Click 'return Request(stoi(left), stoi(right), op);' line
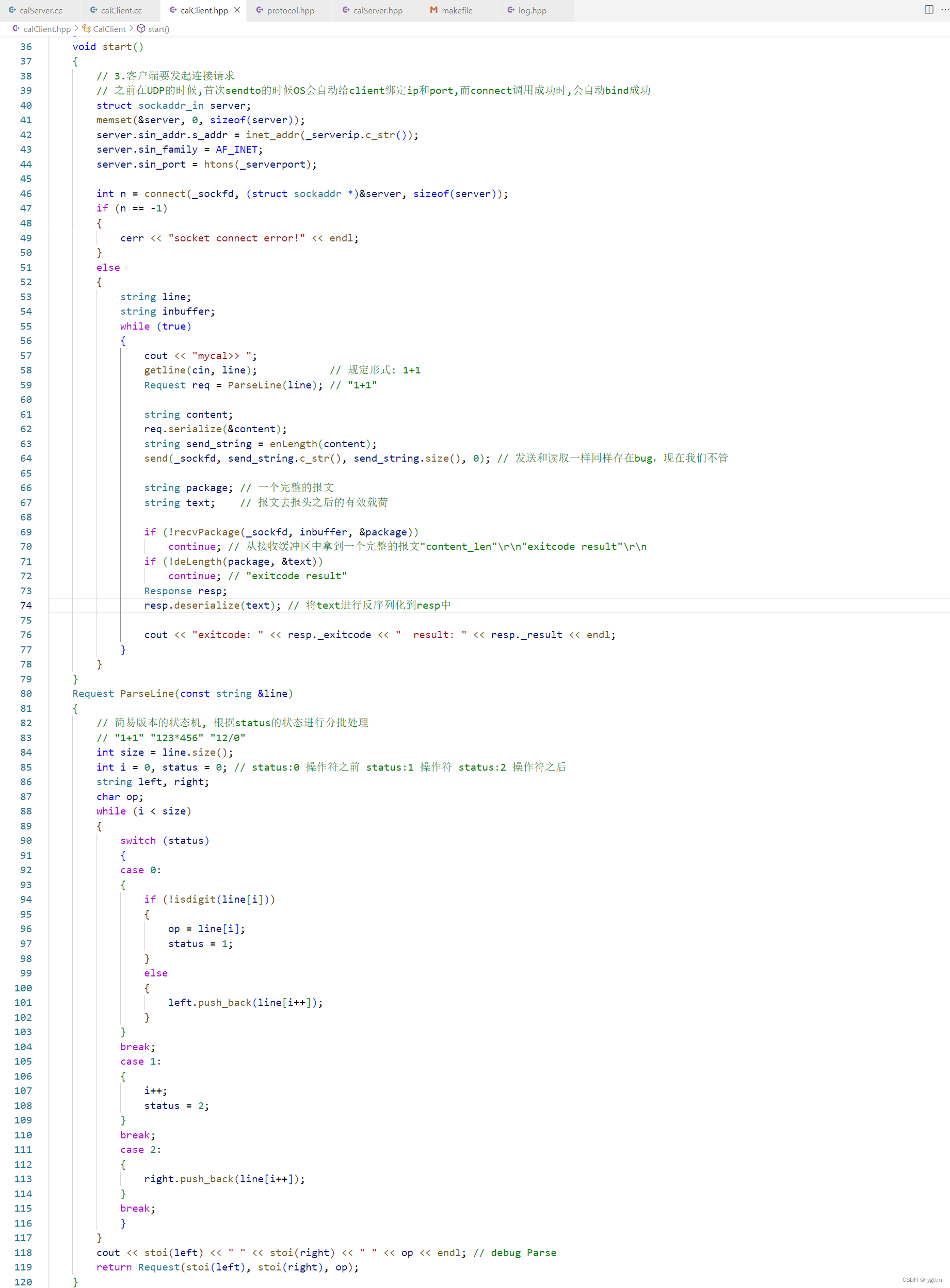 [x=228, y=1267]
